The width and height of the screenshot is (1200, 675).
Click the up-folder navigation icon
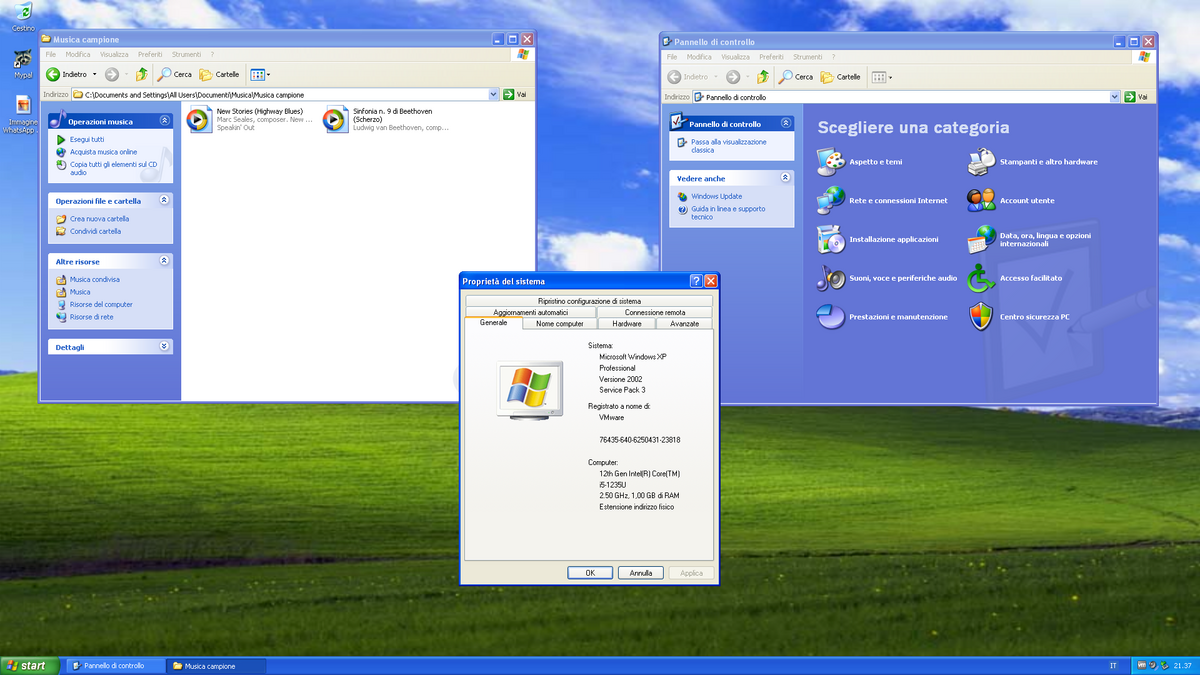coord(141,73)
